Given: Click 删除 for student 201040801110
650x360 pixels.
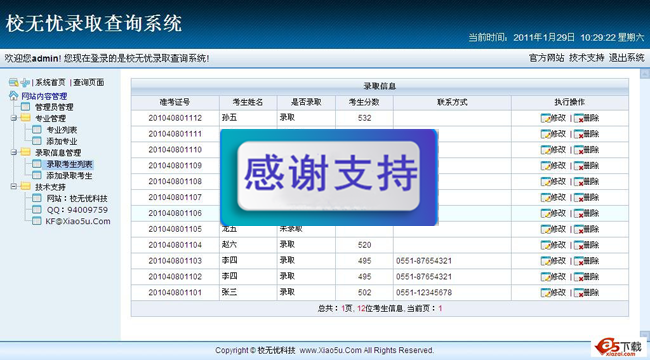Looking at the screenshot, I should click(587, 150).
